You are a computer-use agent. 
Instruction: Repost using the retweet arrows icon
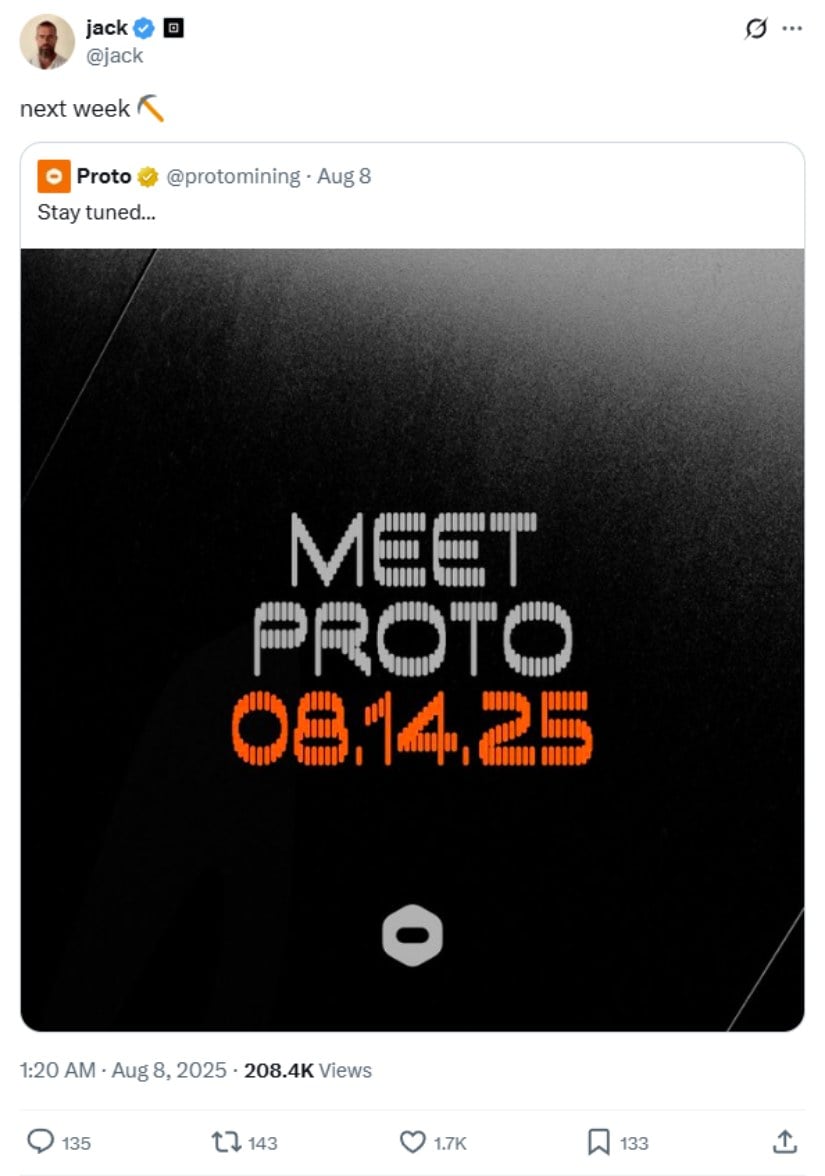click(x=226, y=1142)
